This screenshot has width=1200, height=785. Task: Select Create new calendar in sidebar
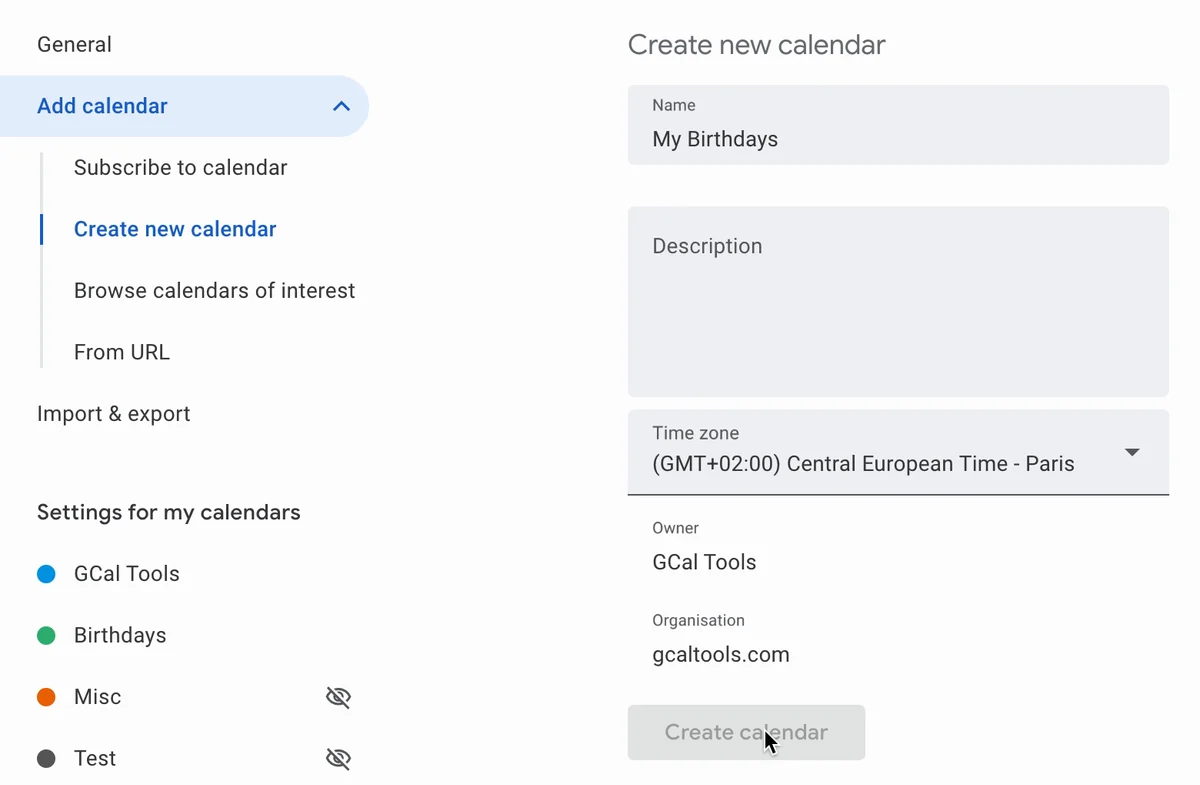(175, 229)
